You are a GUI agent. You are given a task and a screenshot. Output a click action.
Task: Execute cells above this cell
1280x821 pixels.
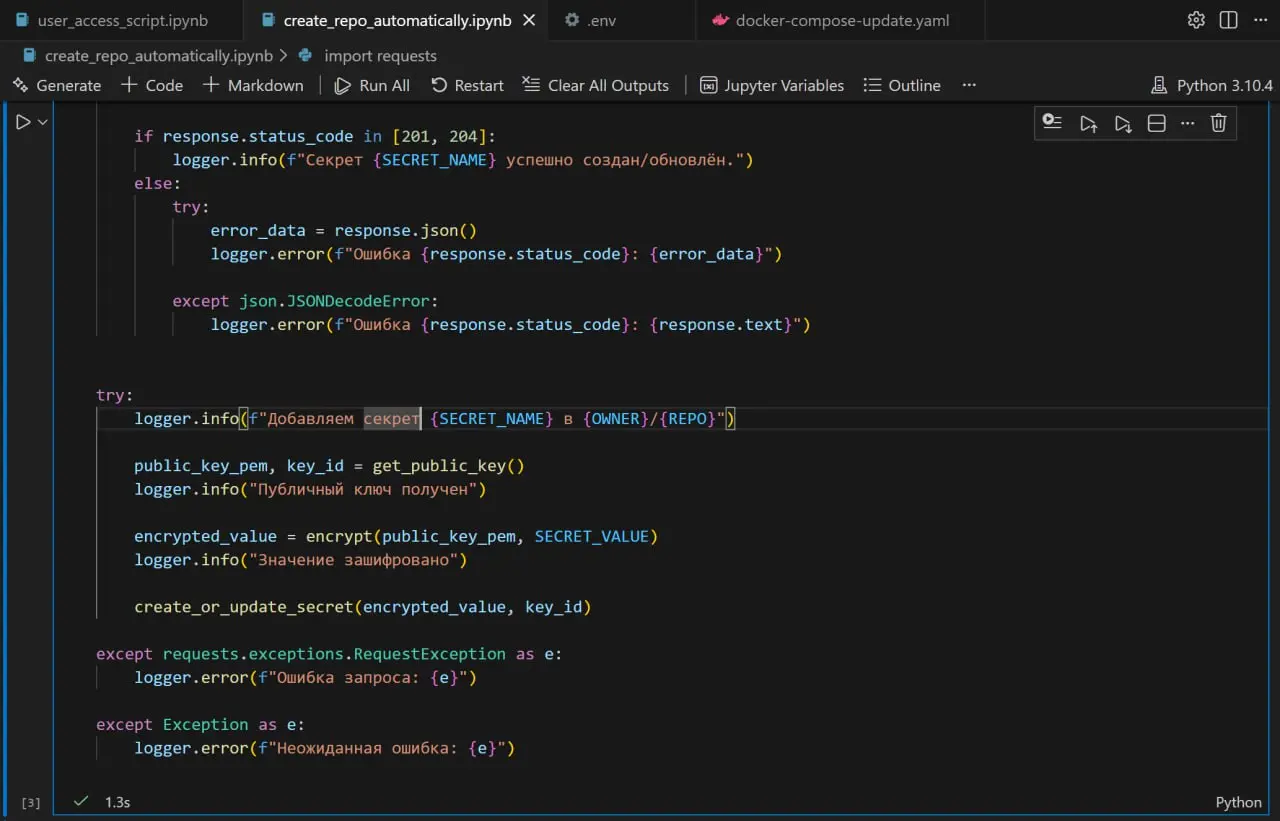[x=1088, y=123]
